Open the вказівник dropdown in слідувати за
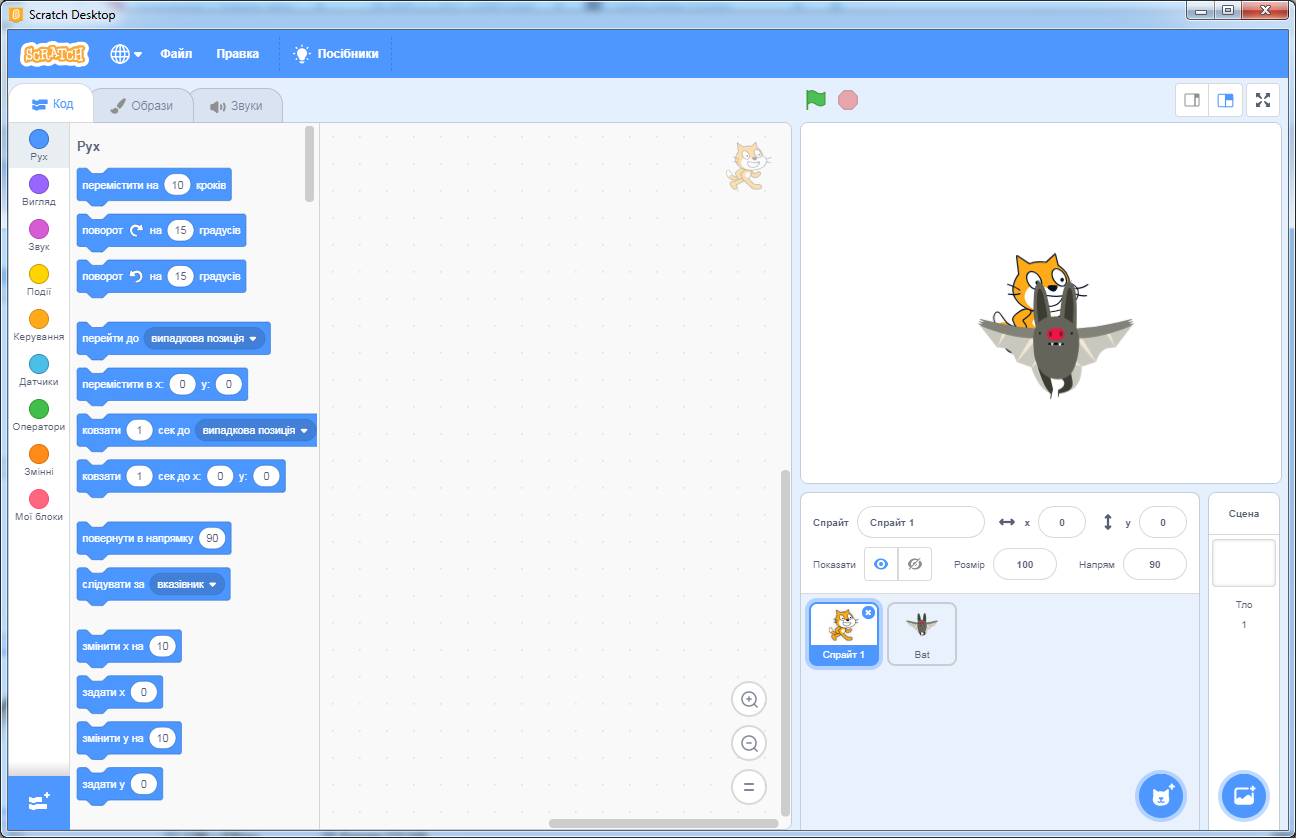 point(187,584)
